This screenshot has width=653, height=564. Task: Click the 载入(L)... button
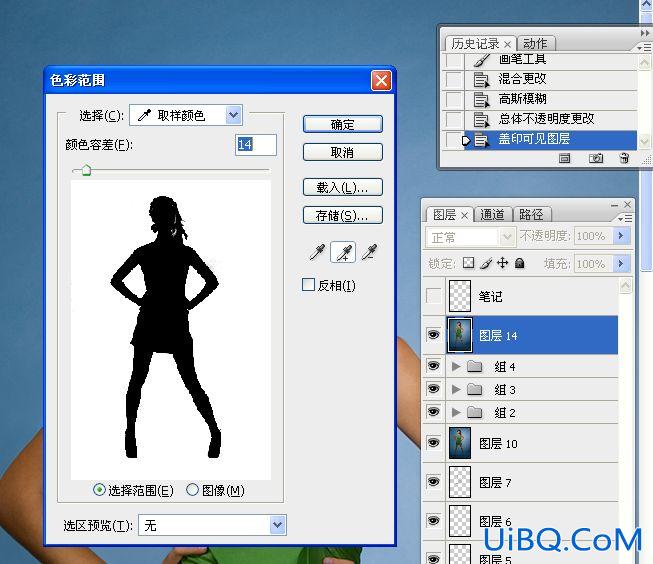point(342,187)
